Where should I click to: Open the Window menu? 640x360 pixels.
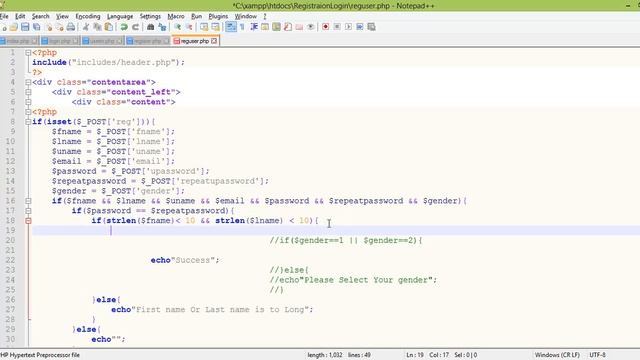(x=245, y=16)
